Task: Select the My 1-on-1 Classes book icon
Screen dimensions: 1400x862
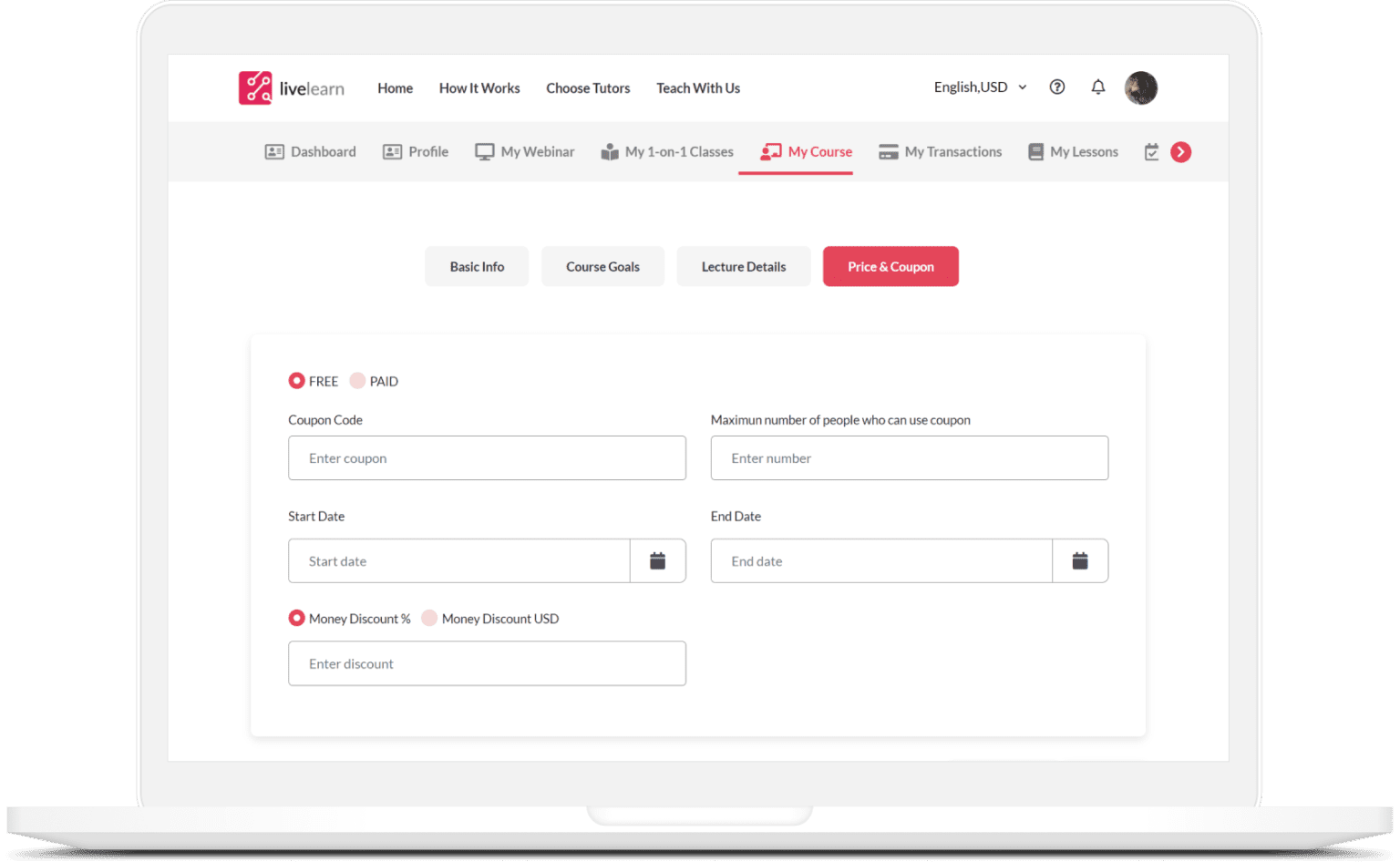Action: pyautogui.click(x=609, y=151)
